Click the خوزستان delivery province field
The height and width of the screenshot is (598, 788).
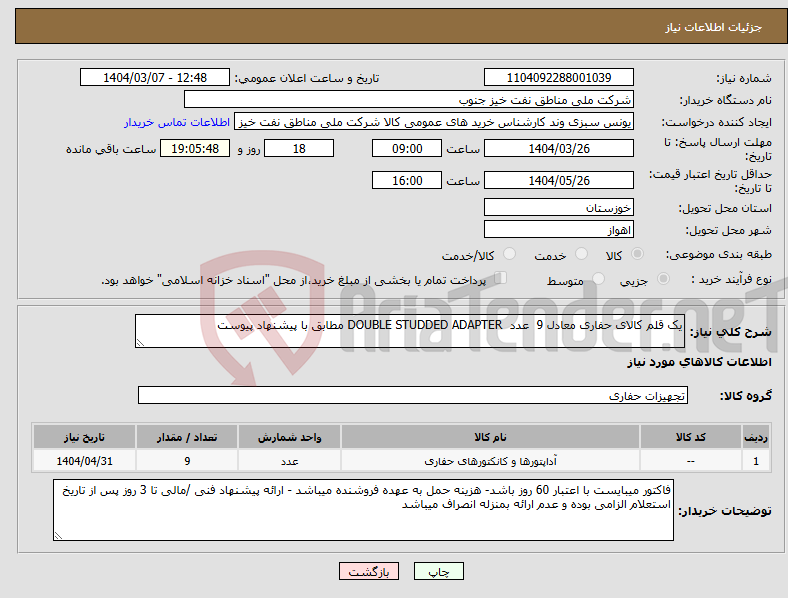(x=558, y=207)
